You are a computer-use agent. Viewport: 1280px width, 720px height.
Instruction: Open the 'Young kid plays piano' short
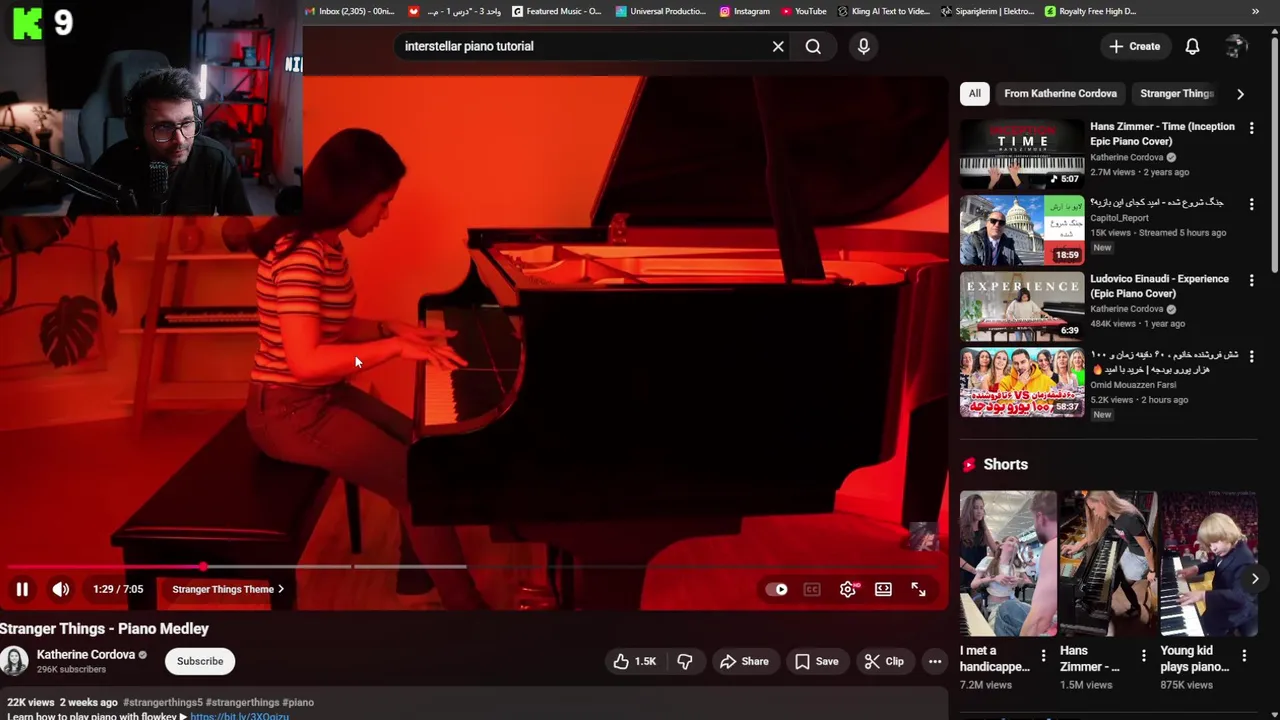click(1208, 563)
